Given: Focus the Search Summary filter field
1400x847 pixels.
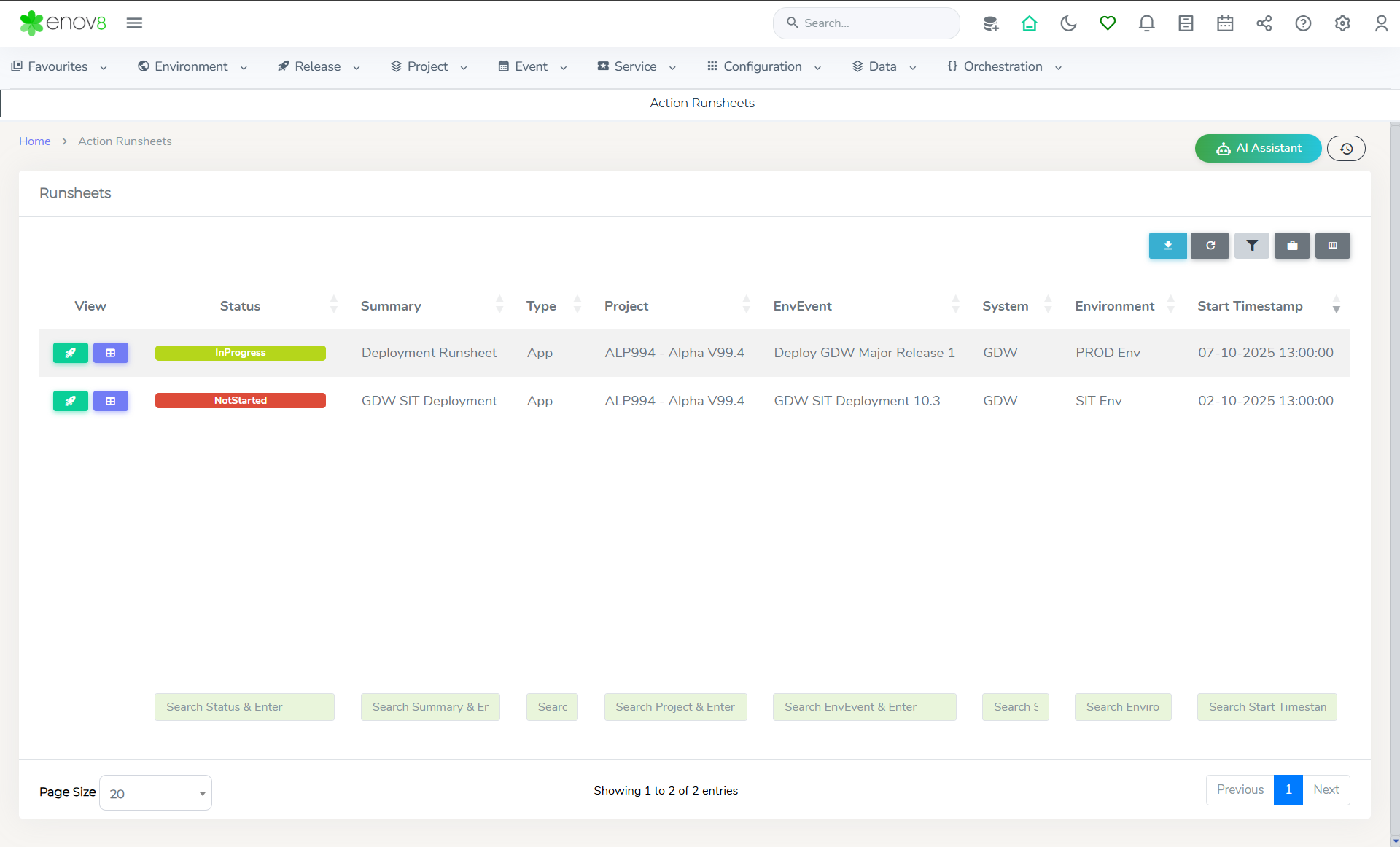Looking at the screenshot, I should coord(430,707).
